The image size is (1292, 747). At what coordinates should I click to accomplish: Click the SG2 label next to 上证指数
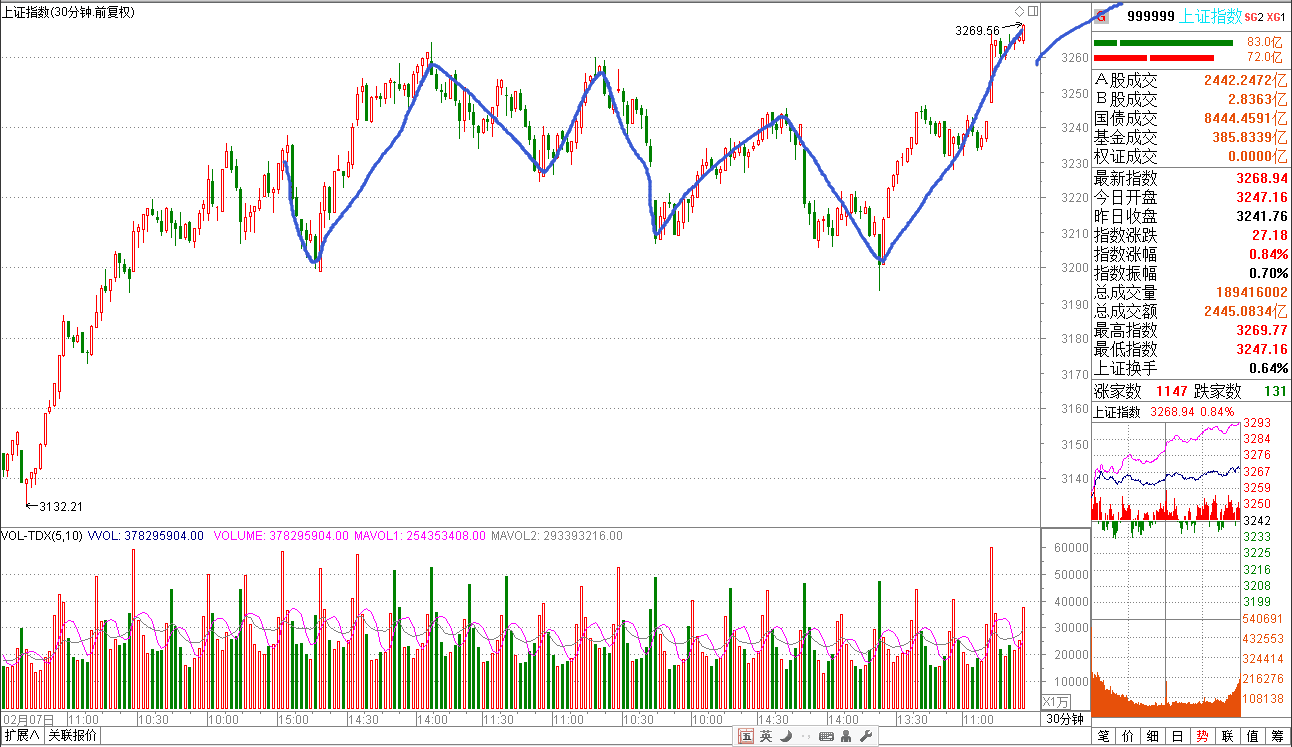(x=1255, y=17)
